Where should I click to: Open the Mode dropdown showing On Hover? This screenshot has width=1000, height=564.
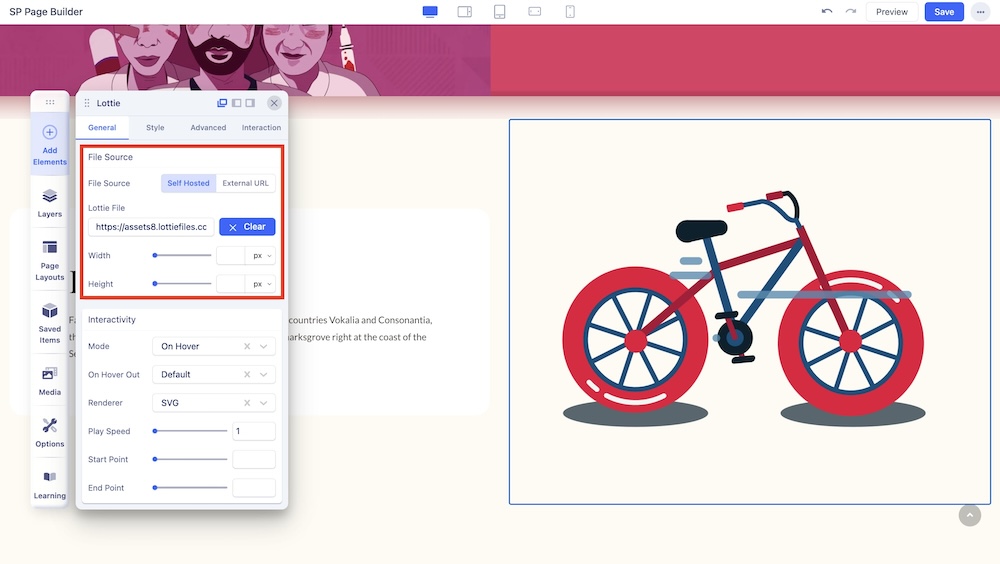pos(214,346)
